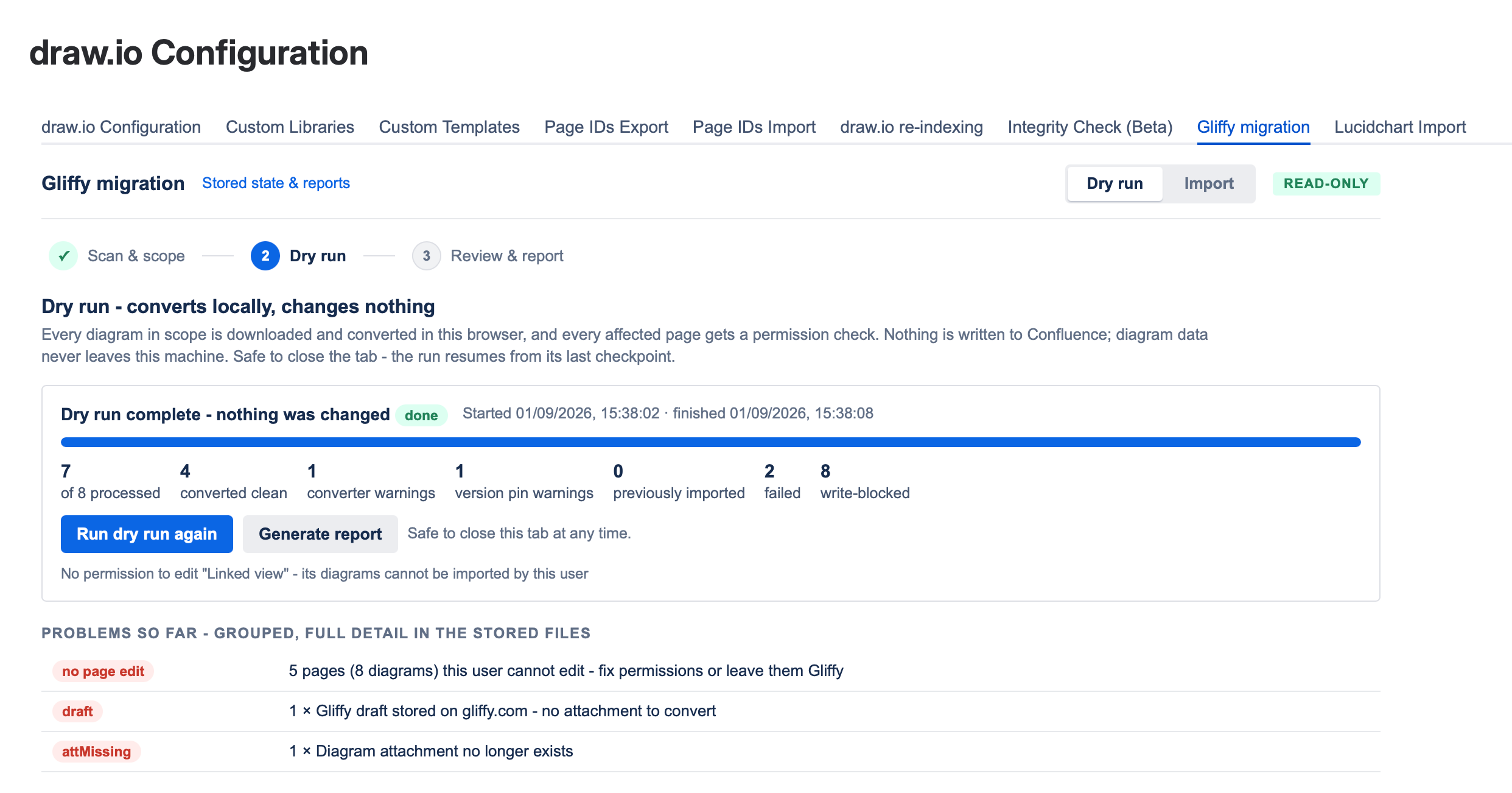This screenshot has width=1512, height=793.
Task: Click 'Dry run - converts locally' heading
Action: (x=238, y=306)
